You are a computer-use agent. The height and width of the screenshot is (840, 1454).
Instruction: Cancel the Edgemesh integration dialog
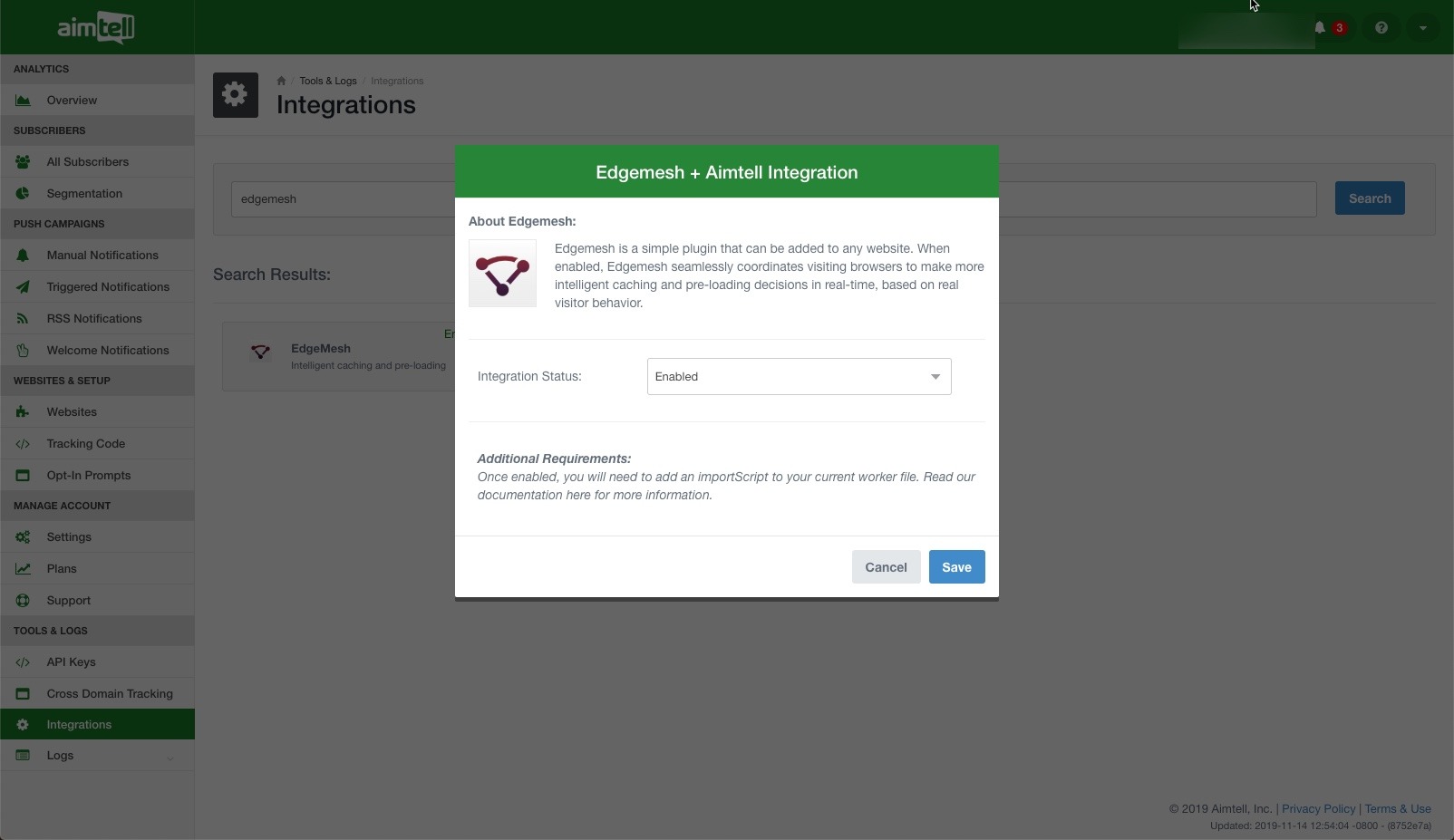pyautogui.click(x=886, y=567)
